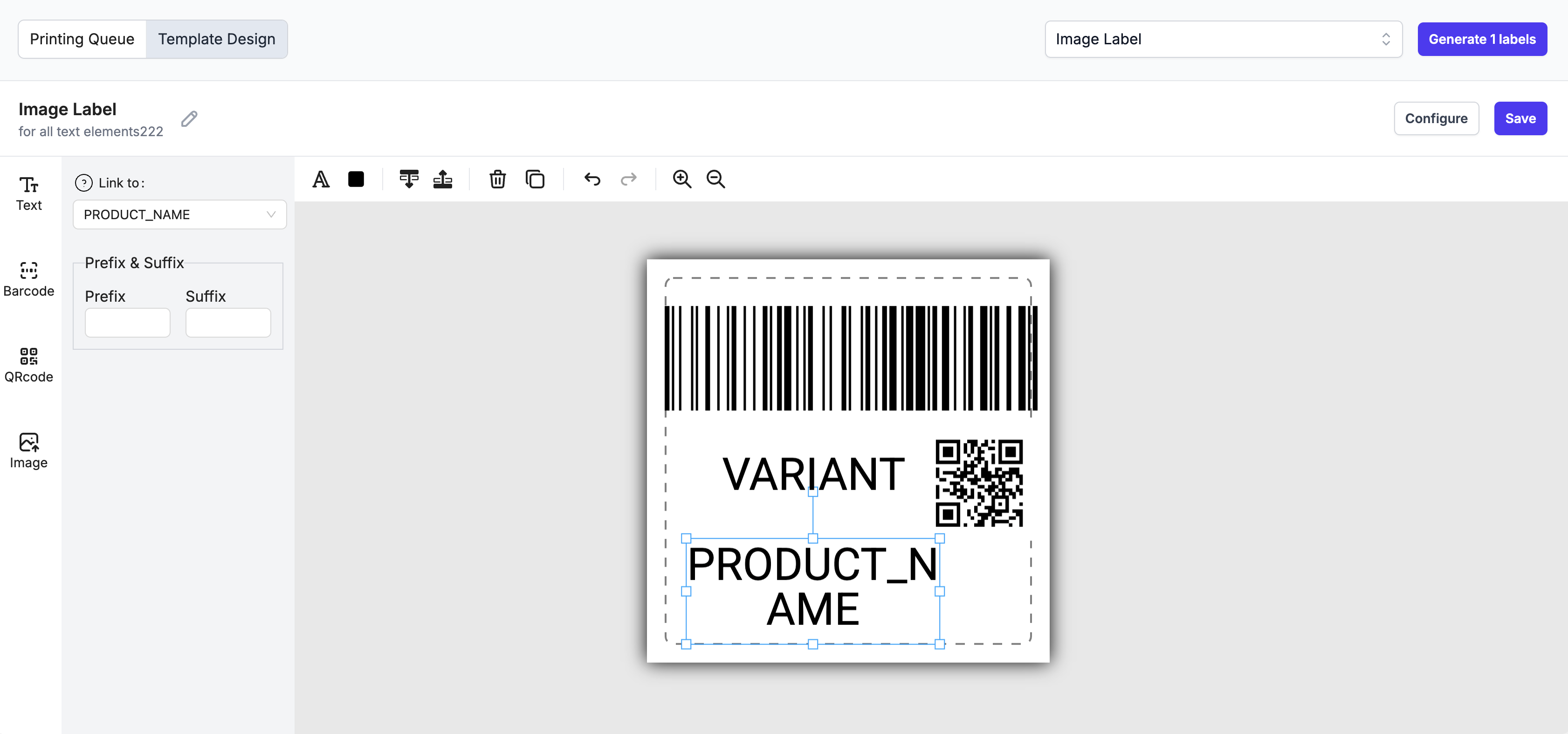
Task: Zoom in on the label canvas
Action: (682, 179)
